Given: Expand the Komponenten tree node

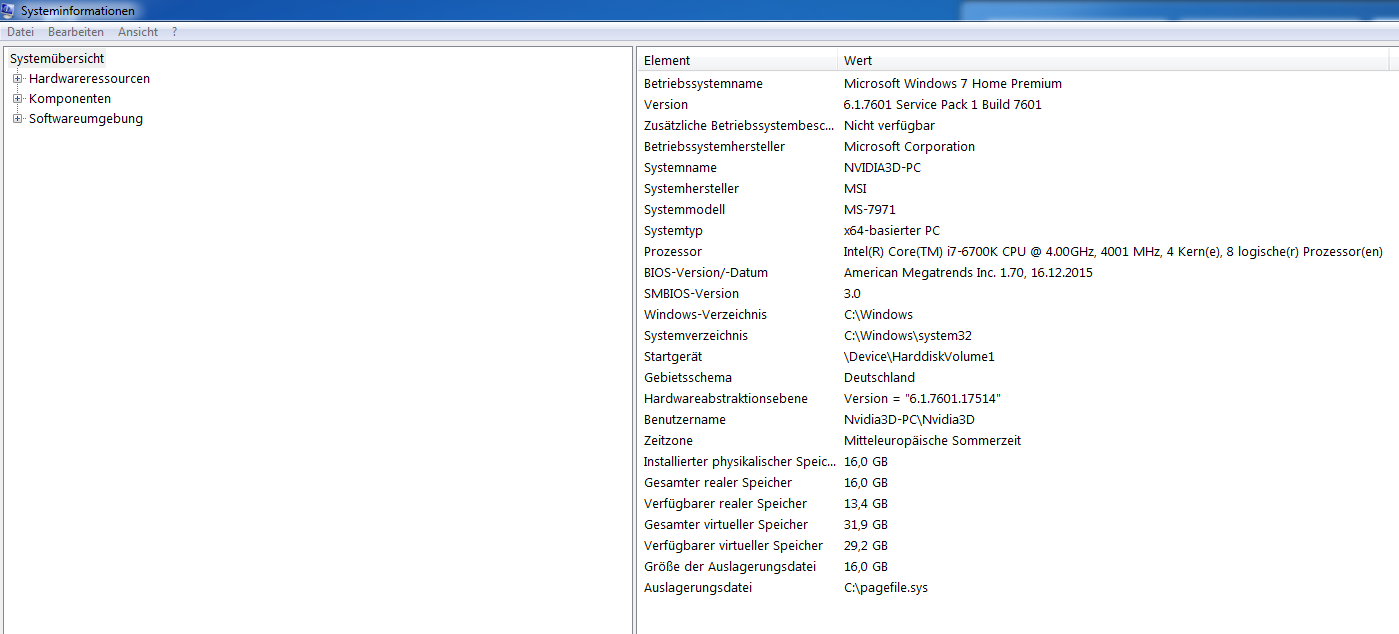Looking at the screenshot, I should (x=17, y=99).
